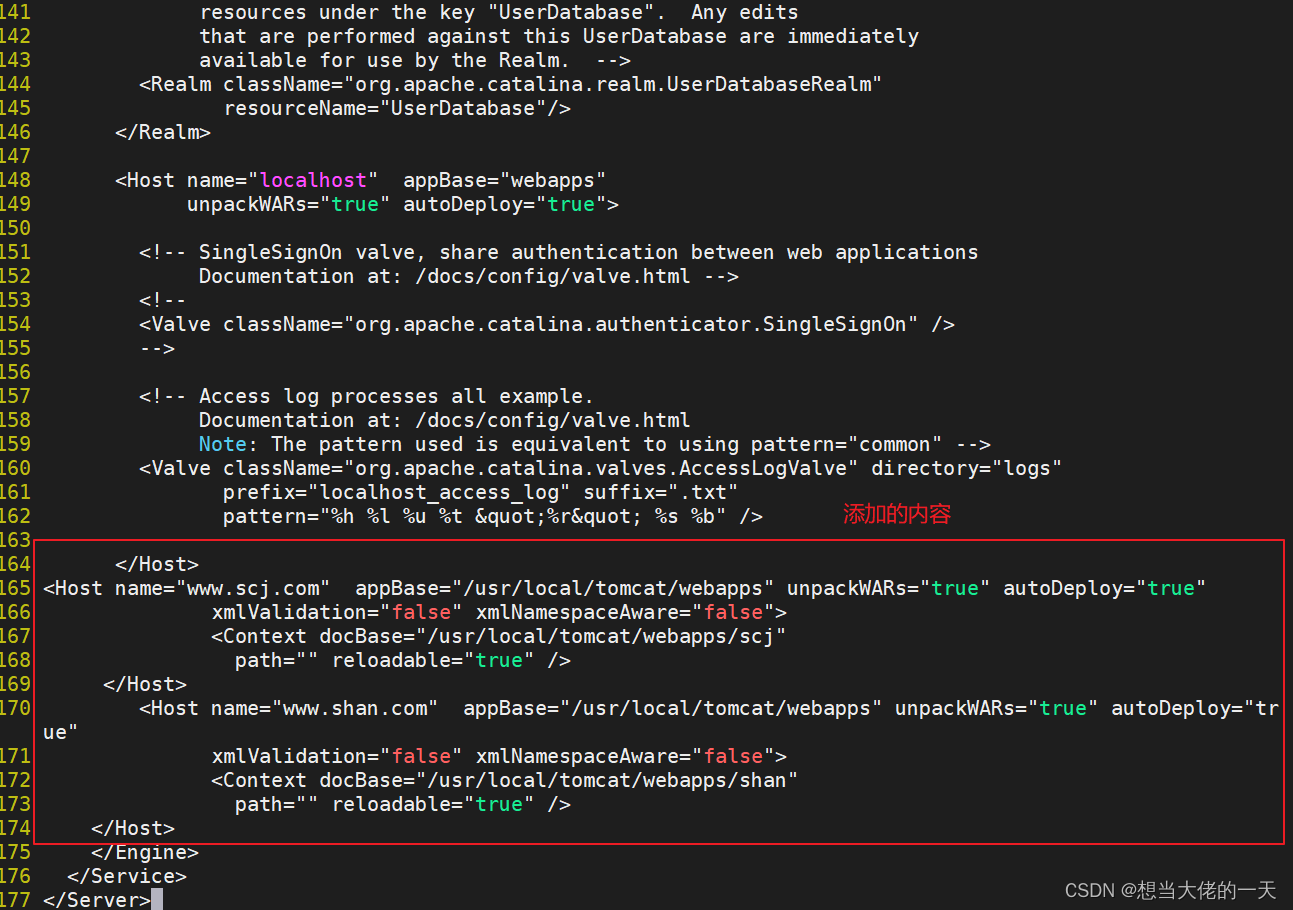Click xmlNamespaceAware="false" on line 166
Viewport: 1293px width, 910px height.
point(625,612)
